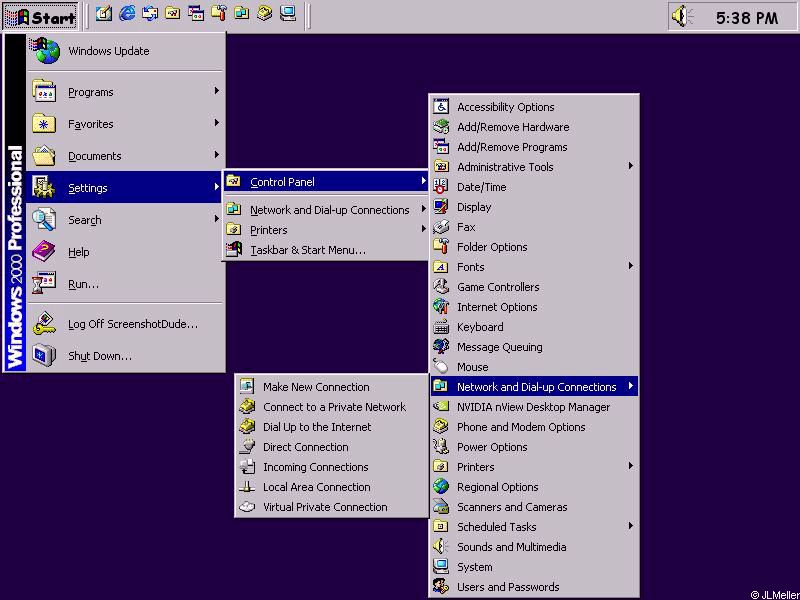
Task: Click the Display icon in the Control Panel list
Action: click(x=441, y=207)
